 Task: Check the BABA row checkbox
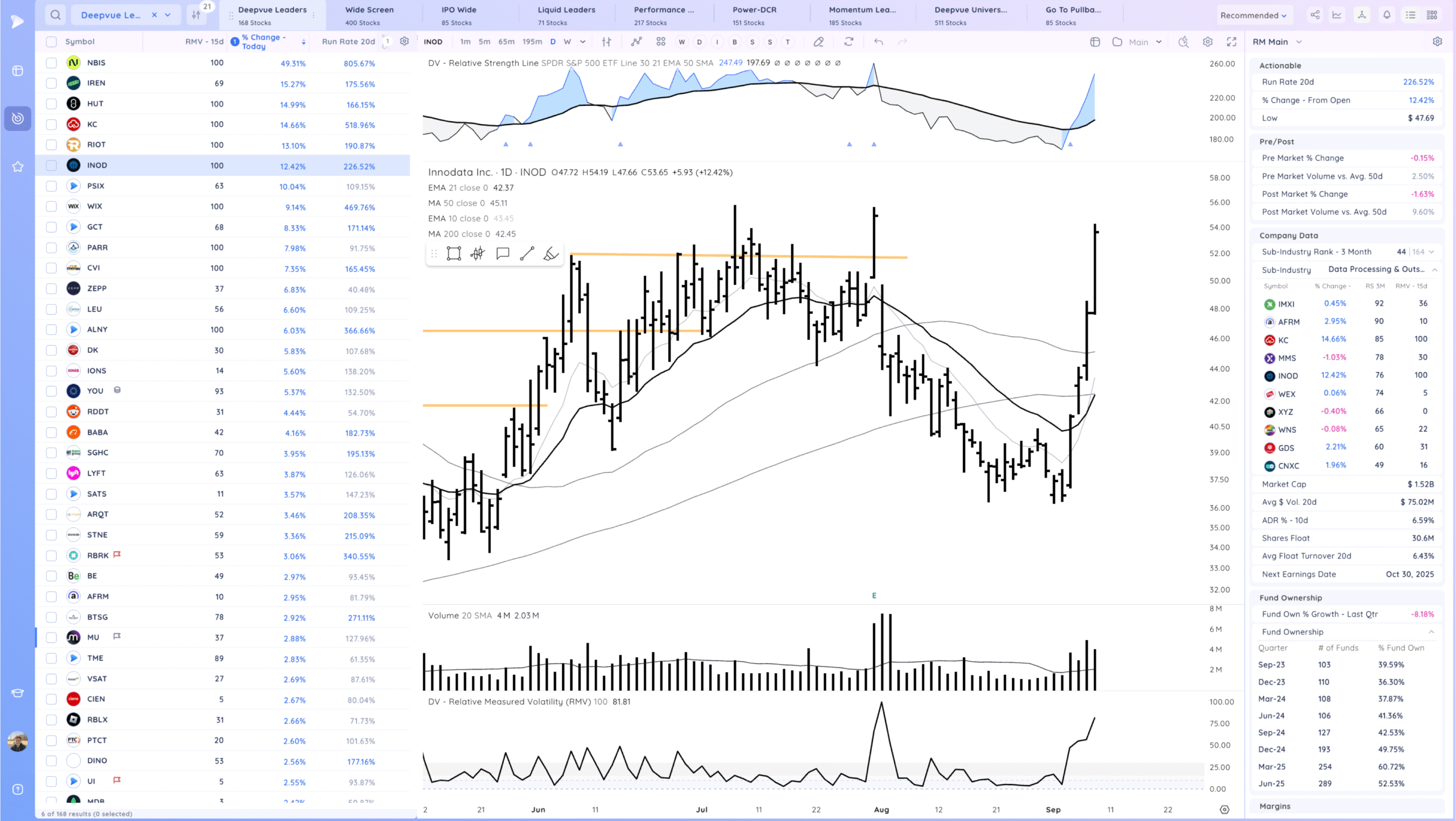(x=51, y=432)
